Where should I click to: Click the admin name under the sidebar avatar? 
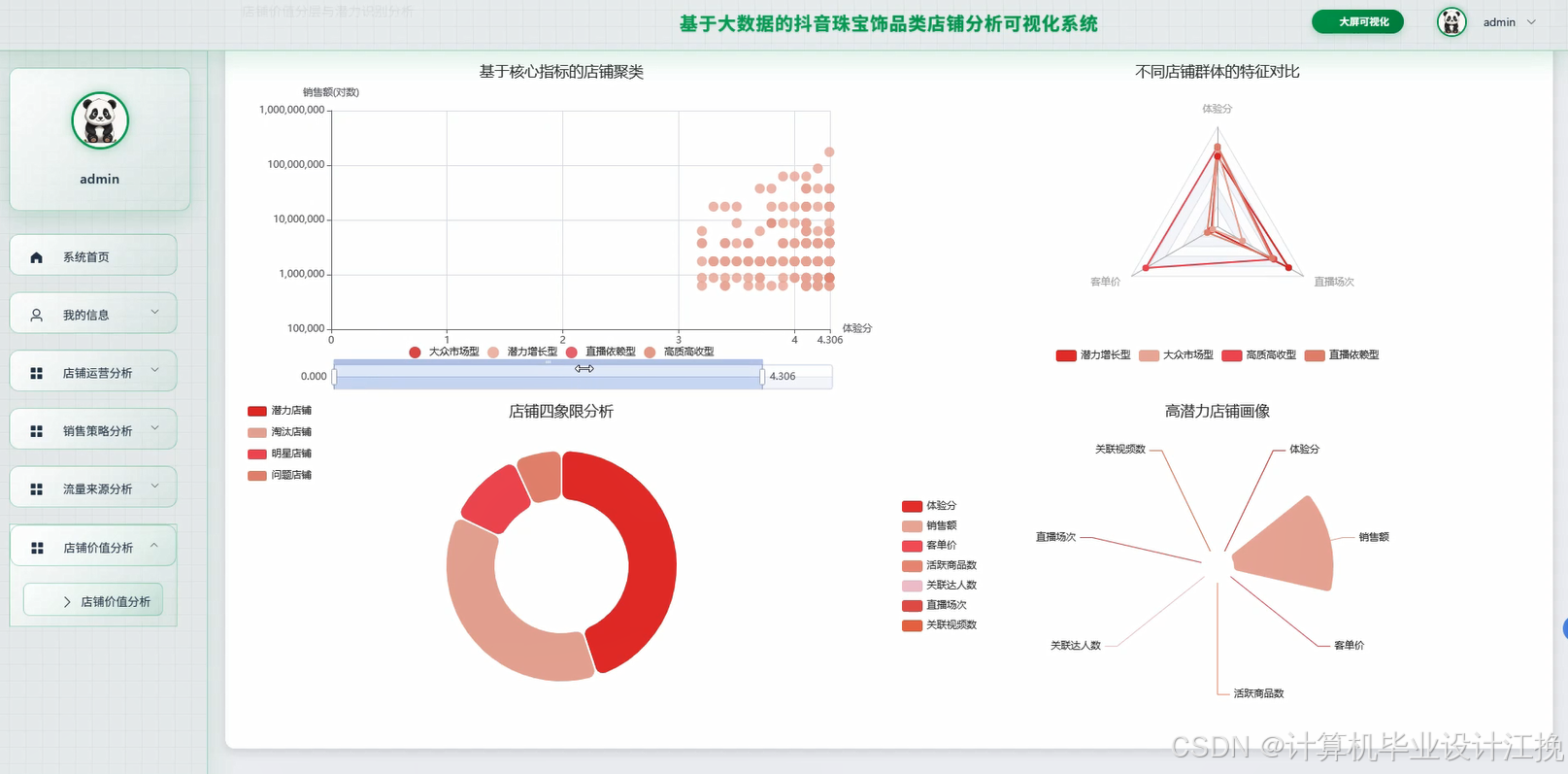tap(100, 180)
